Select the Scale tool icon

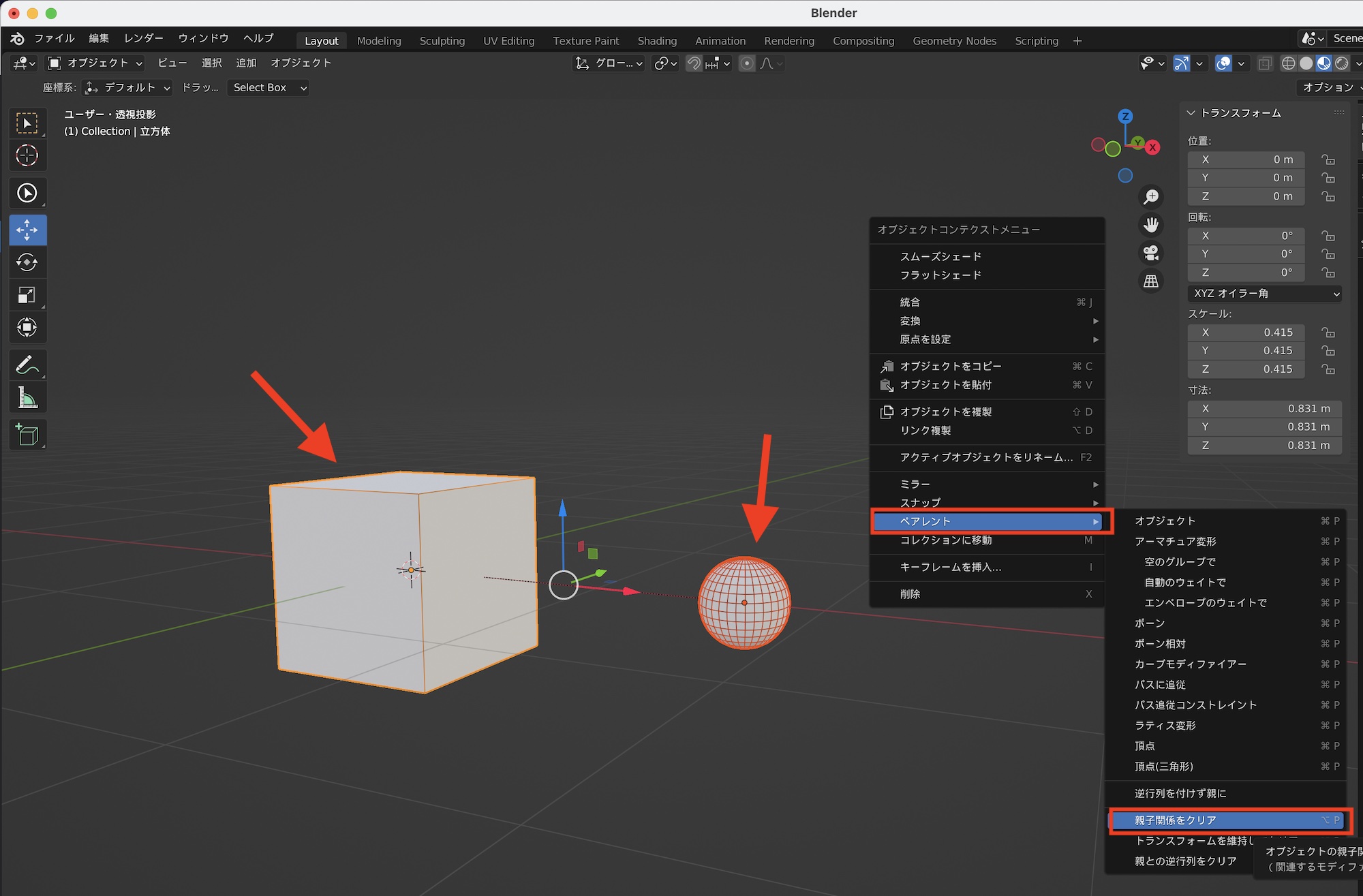coord(27,295)
